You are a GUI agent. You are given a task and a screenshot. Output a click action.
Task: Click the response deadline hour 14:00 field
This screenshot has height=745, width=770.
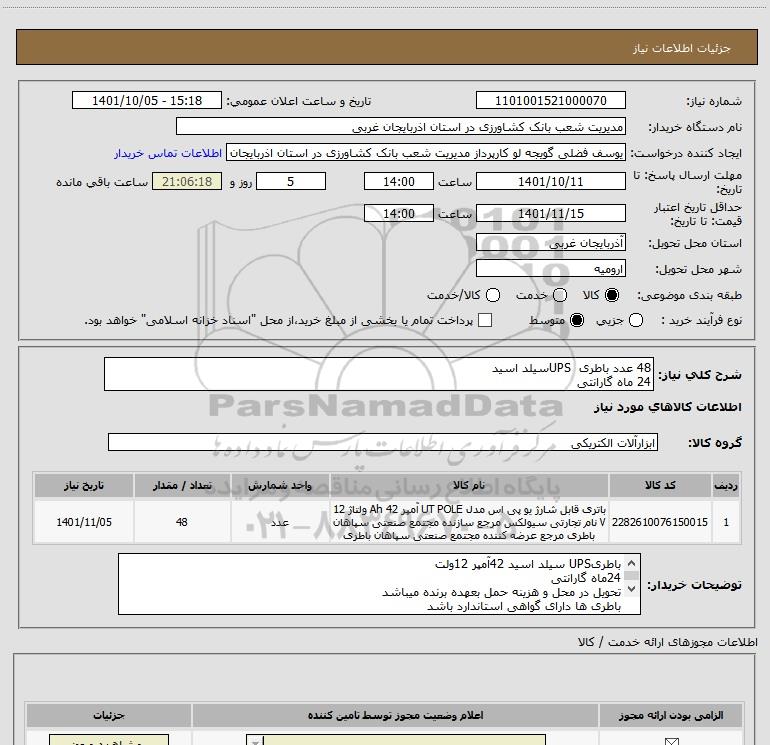399,181
